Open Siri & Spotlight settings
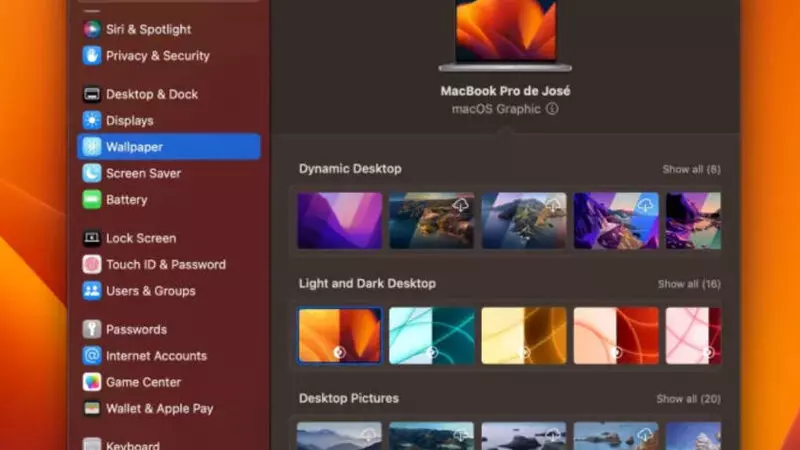This screenshot has height=450, width=800. tap(148, 29)
